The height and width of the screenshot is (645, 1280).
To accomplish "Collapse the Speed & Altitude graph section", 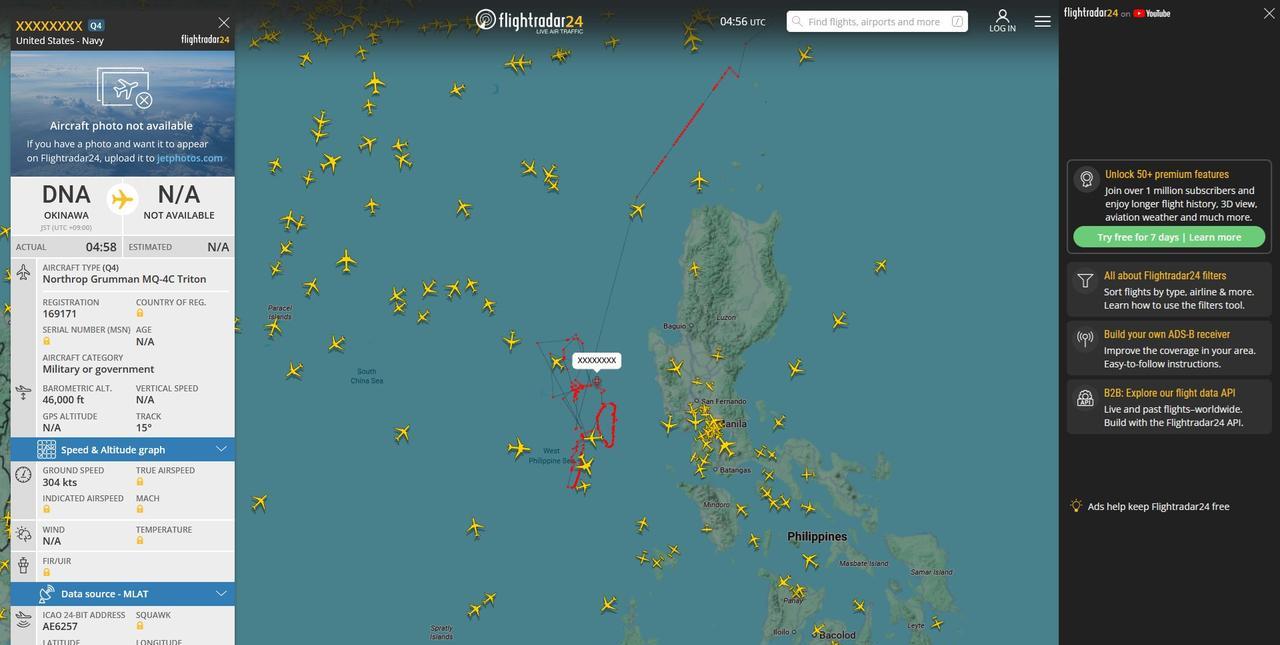I will click(222, 449).
